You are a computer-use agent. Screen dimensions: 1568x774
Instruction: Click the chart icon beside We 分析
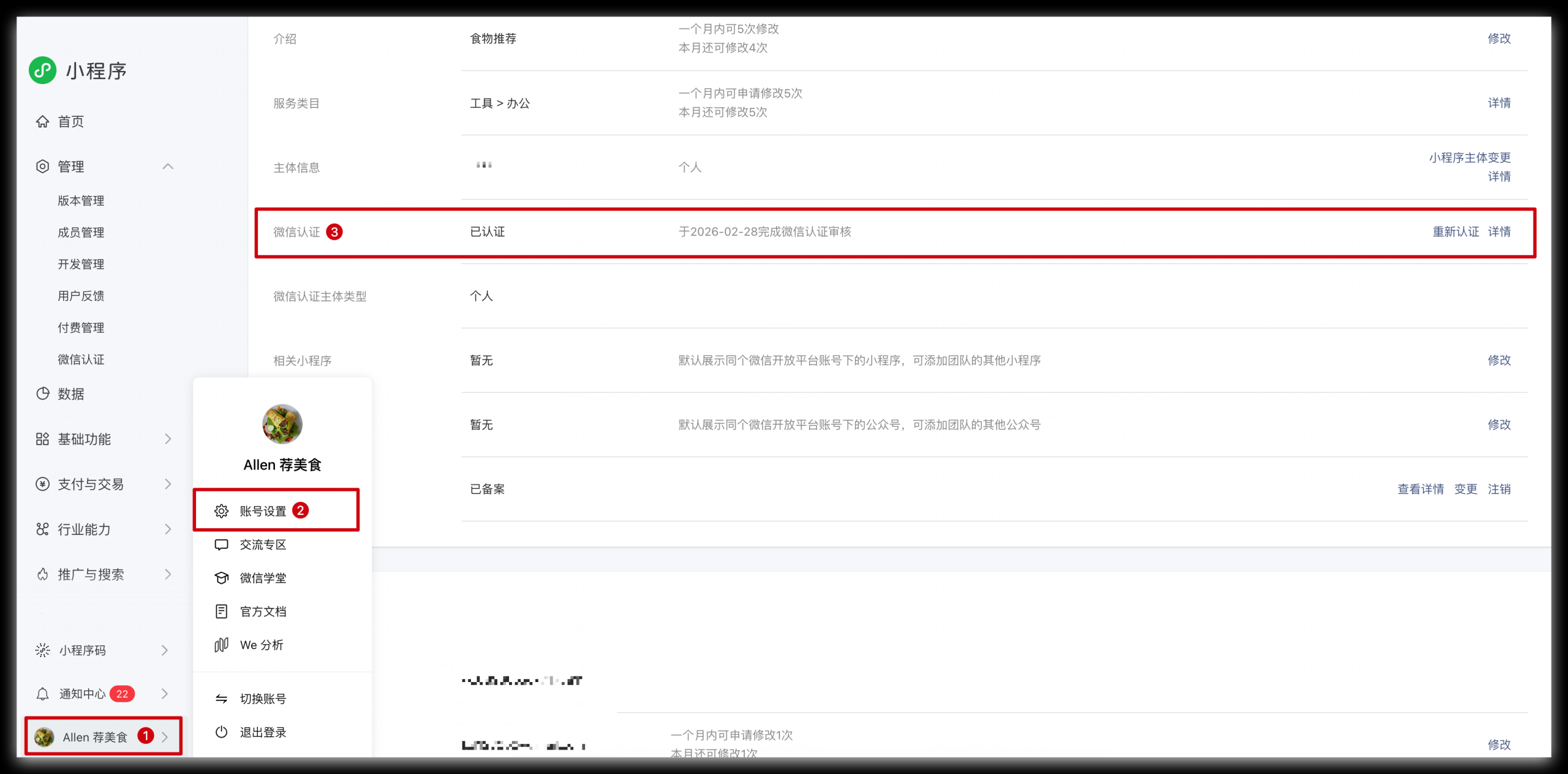[222, 645]
